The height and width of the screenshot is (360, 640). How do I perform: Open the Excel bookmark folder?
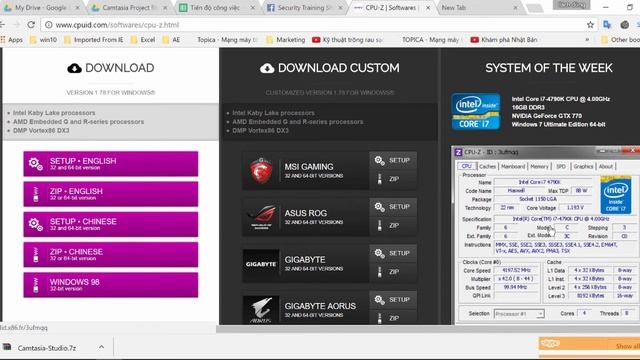[x=143, y=40]
